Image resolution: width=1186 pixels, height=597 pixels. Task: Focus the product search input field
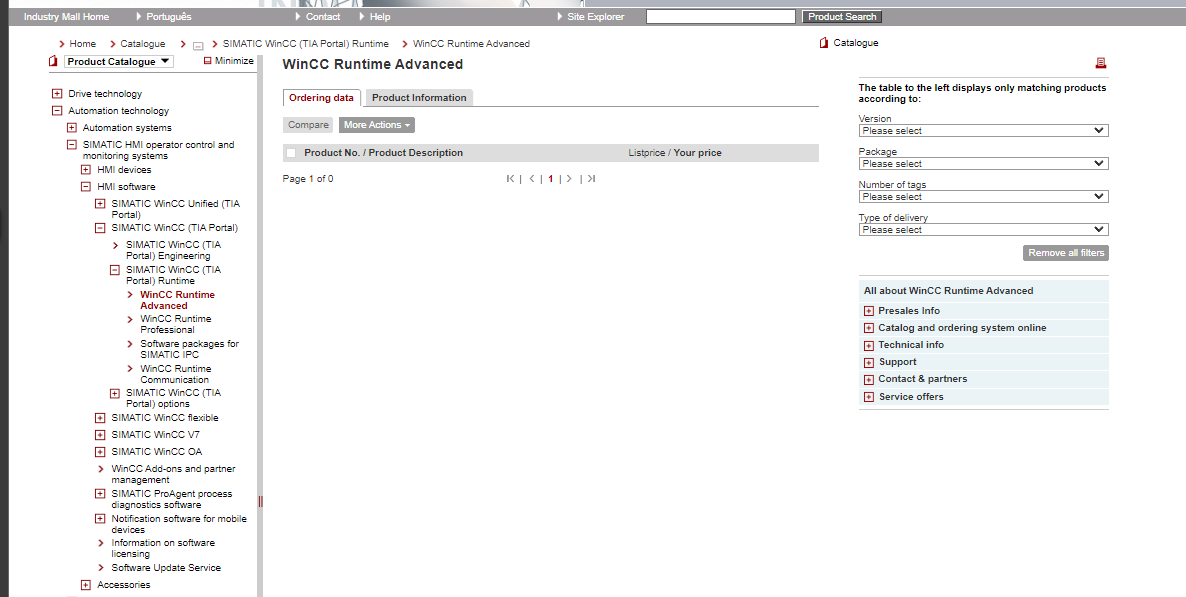(x=721, y=17)
